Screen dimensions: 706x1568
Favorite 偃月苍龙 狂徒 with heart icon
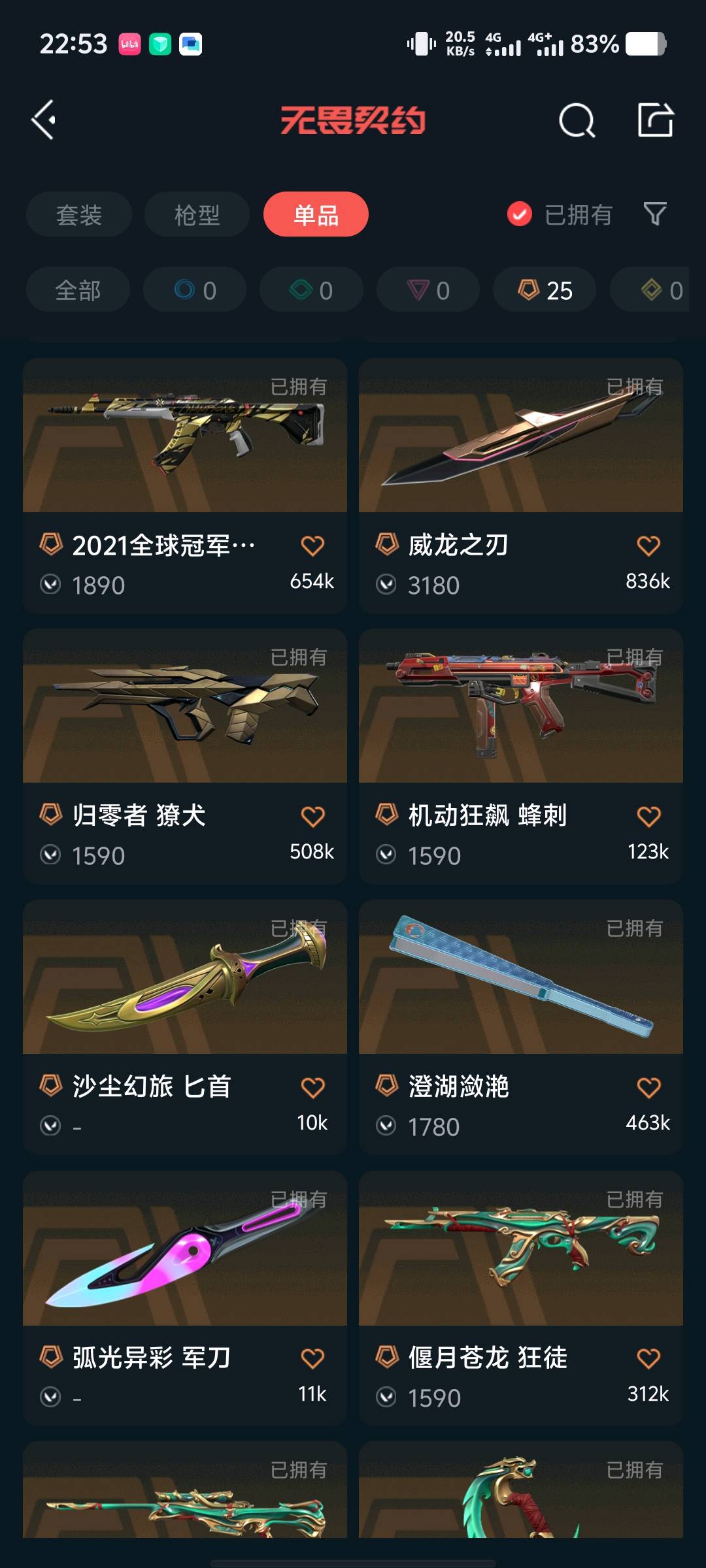click(648, 1358)
